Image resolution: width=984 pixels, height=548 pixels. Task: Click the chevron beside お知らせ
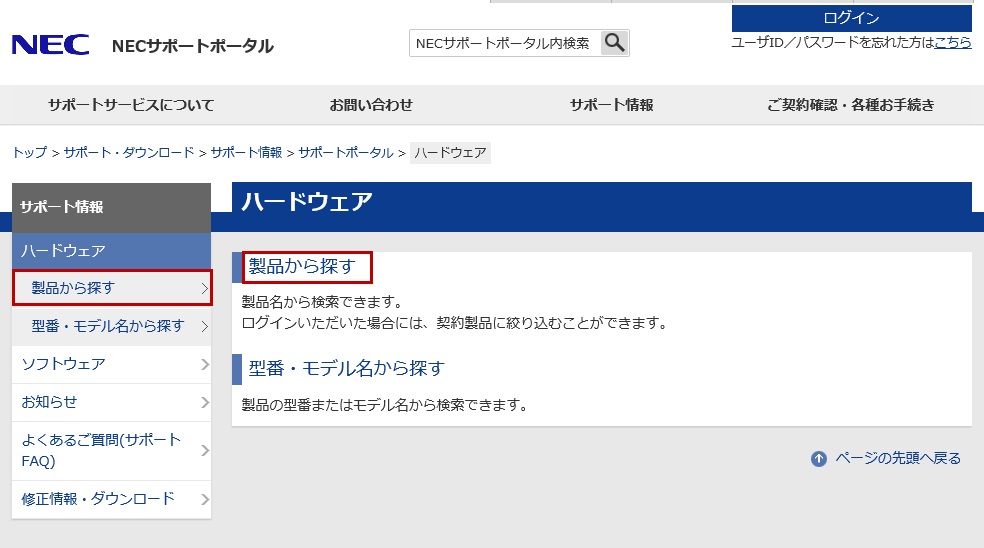pos(205,402)
